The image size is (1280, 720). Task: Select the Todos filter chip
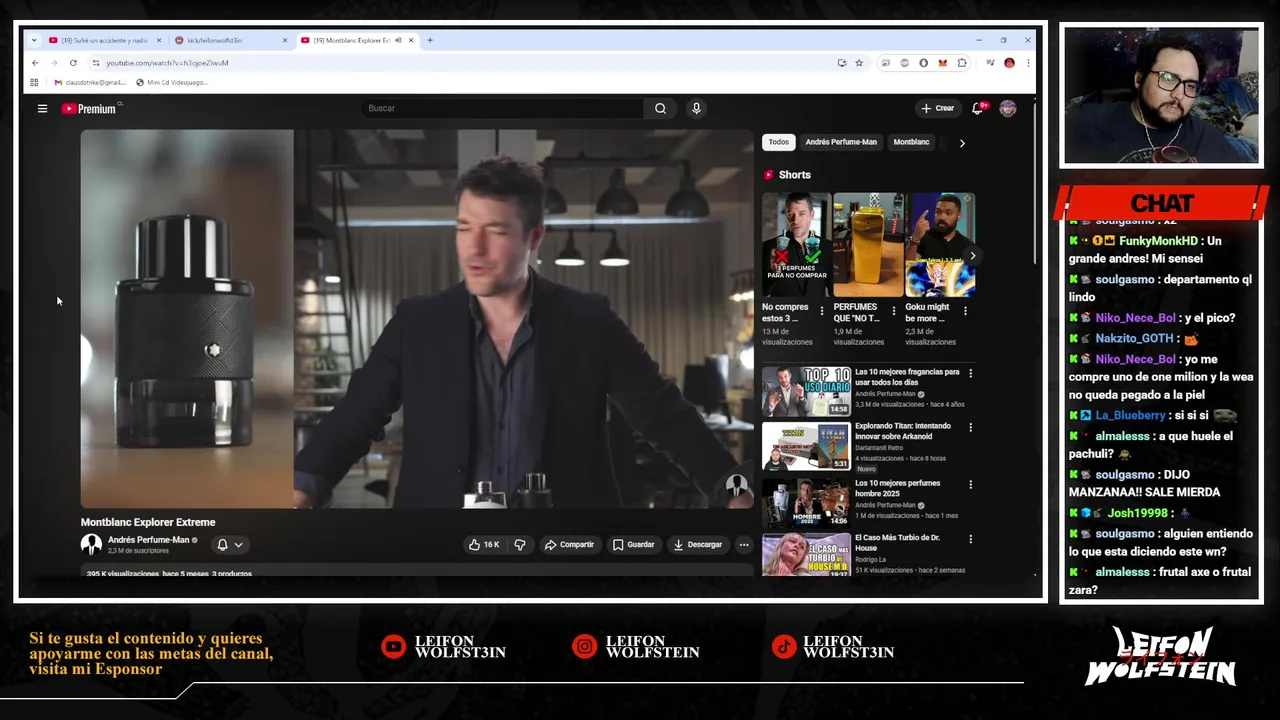coord(779,142)
